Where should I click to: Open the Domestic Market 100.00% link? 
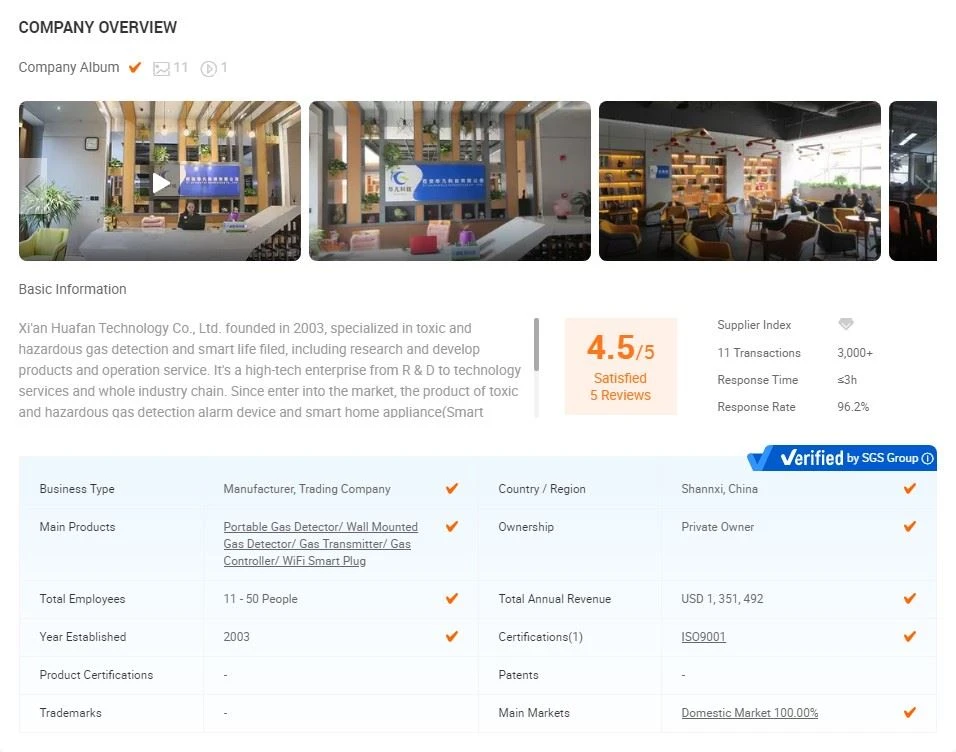point(750,713)
